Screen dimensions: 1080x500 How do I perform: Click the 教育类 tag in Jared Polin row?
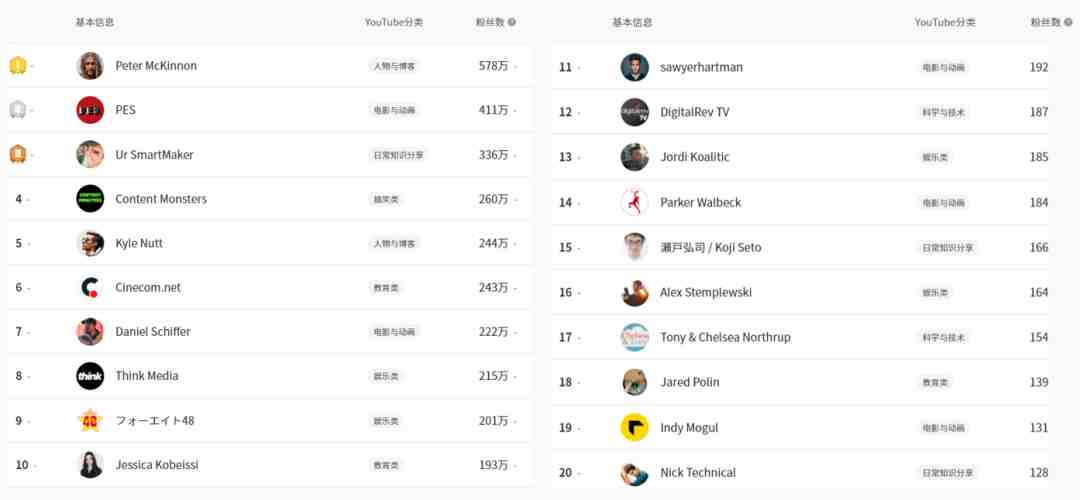pos(935,382)
